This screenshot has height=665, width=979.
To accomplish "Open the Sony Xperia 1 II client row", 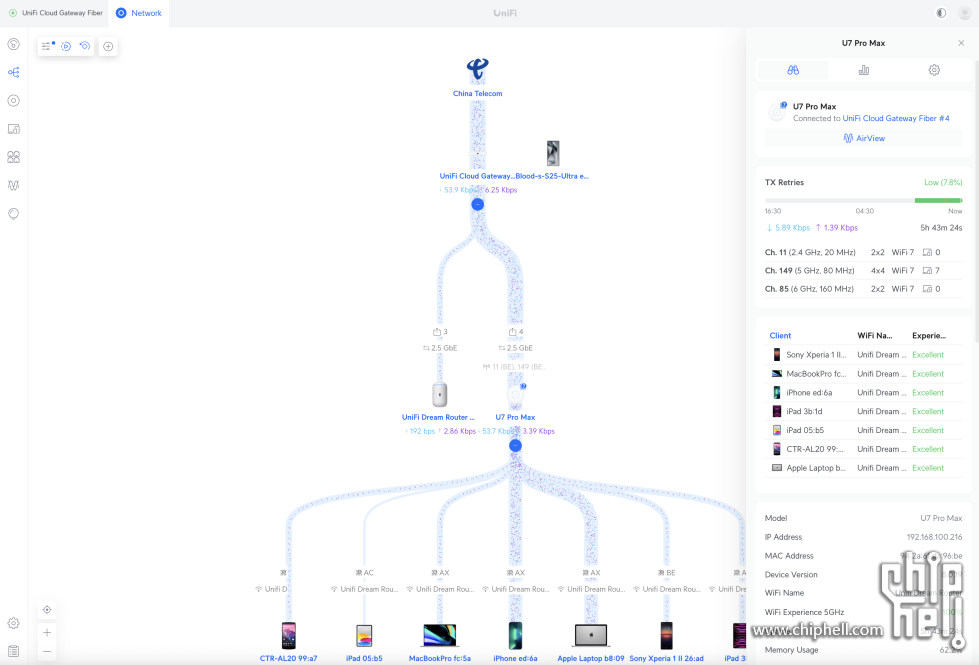I will point(863,355).
